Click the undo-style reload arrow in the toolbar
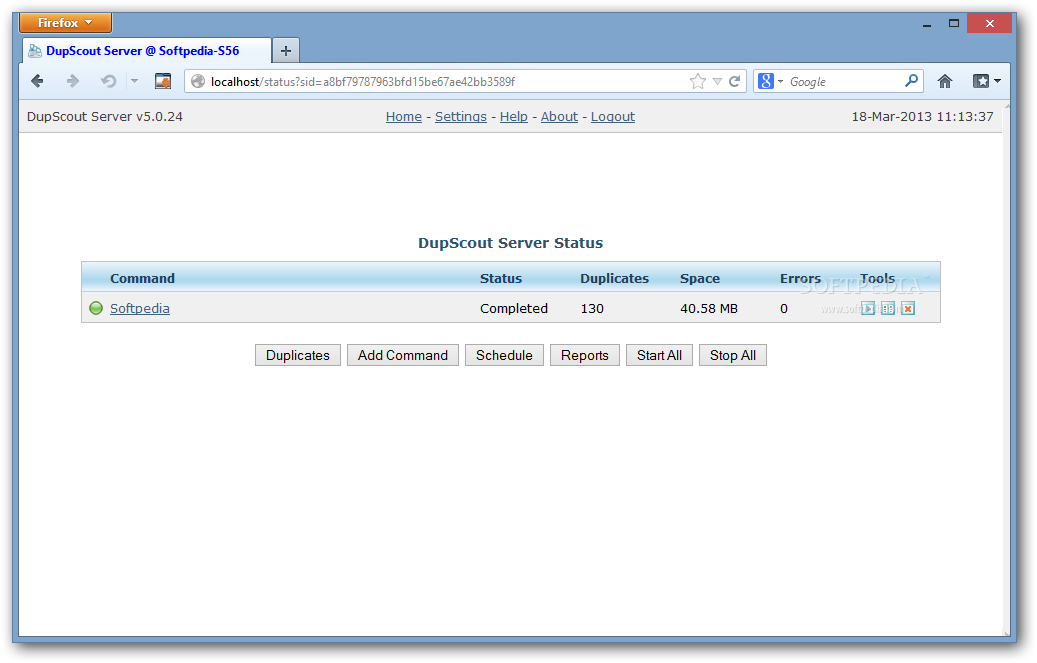 [x=108, y=81]
